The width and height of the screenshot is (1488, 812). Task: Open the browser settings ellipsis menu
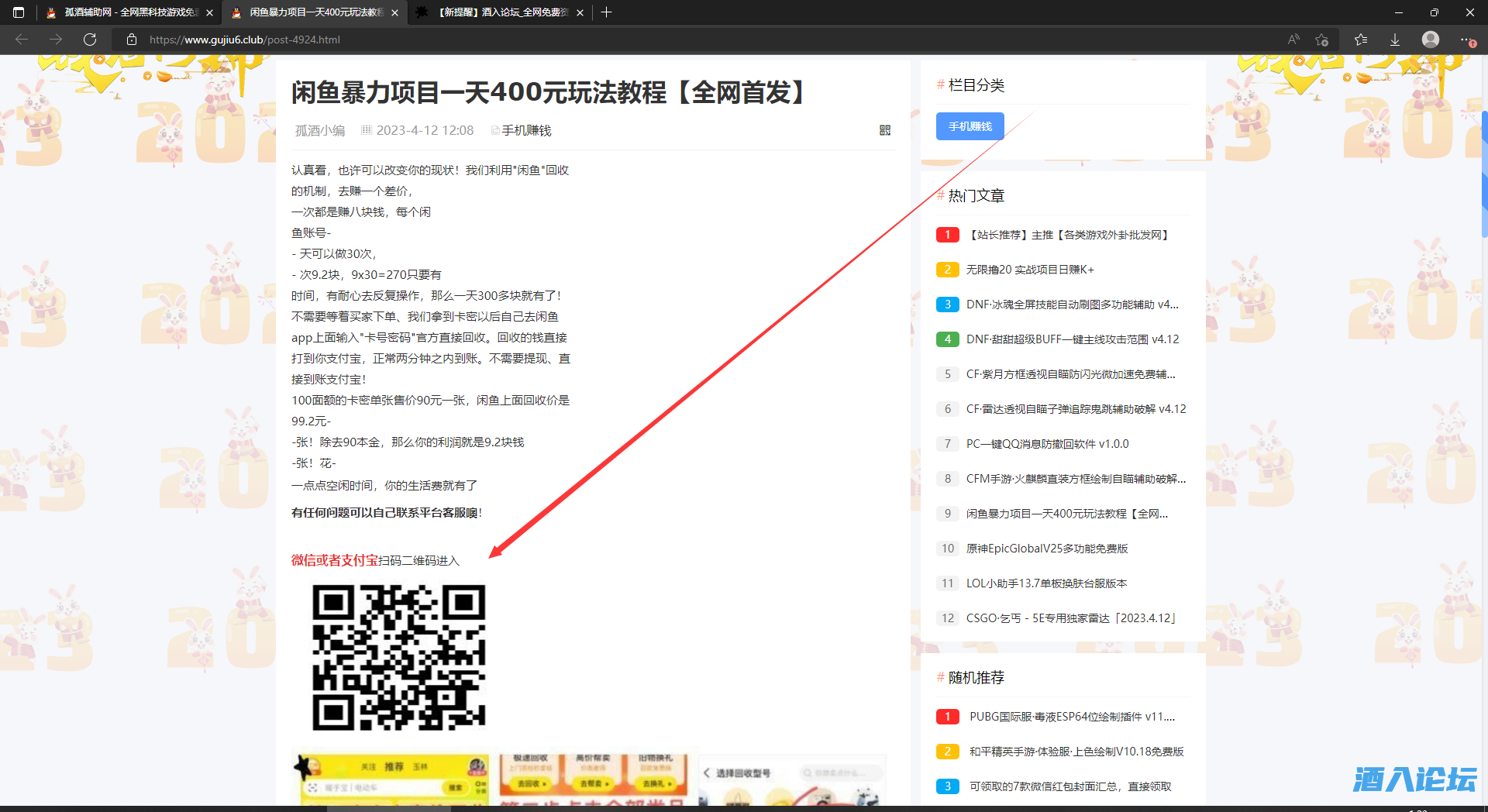pos(1466,40)
